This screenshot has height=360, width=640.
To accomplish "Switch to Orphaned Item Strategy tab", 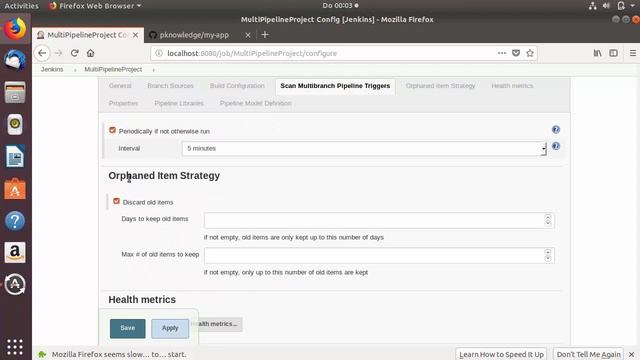I will [x=440, y=86].
